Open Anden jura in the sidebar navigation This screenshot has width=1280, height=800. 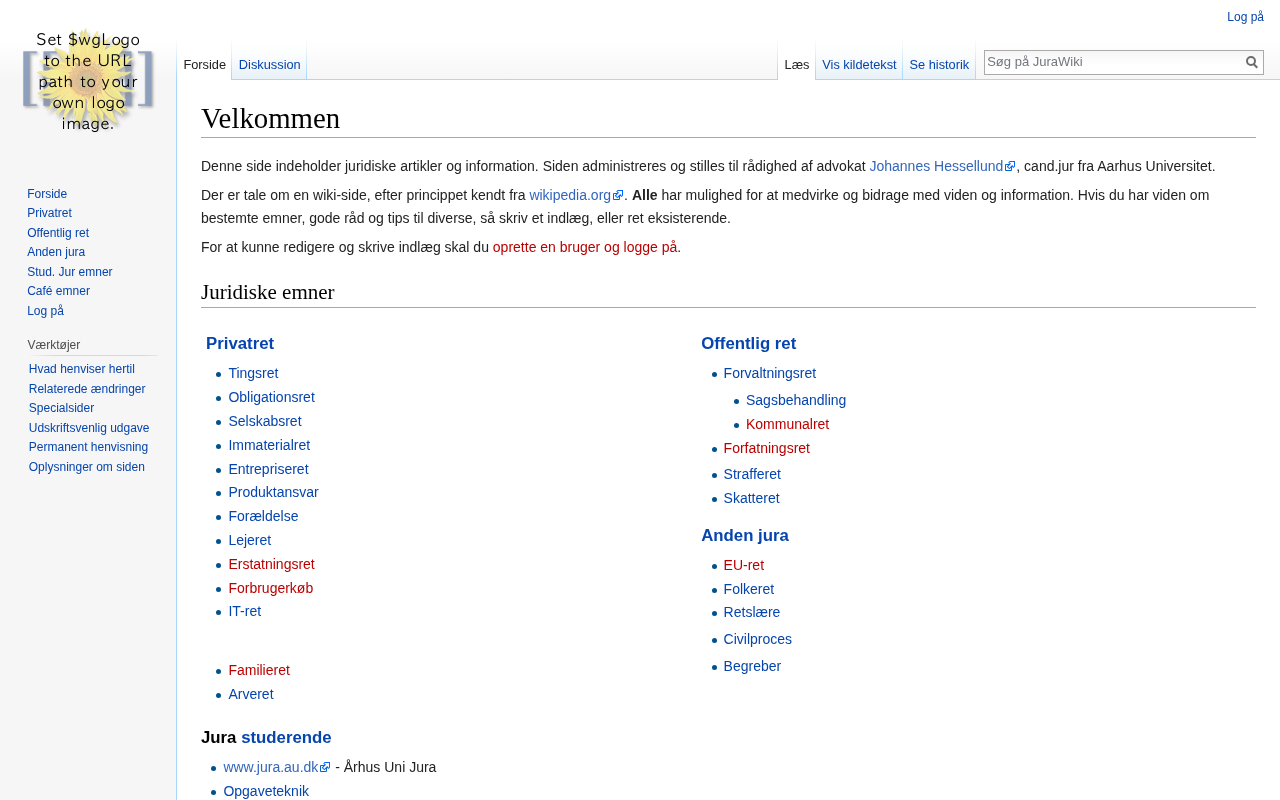click(x=56, y=252)
